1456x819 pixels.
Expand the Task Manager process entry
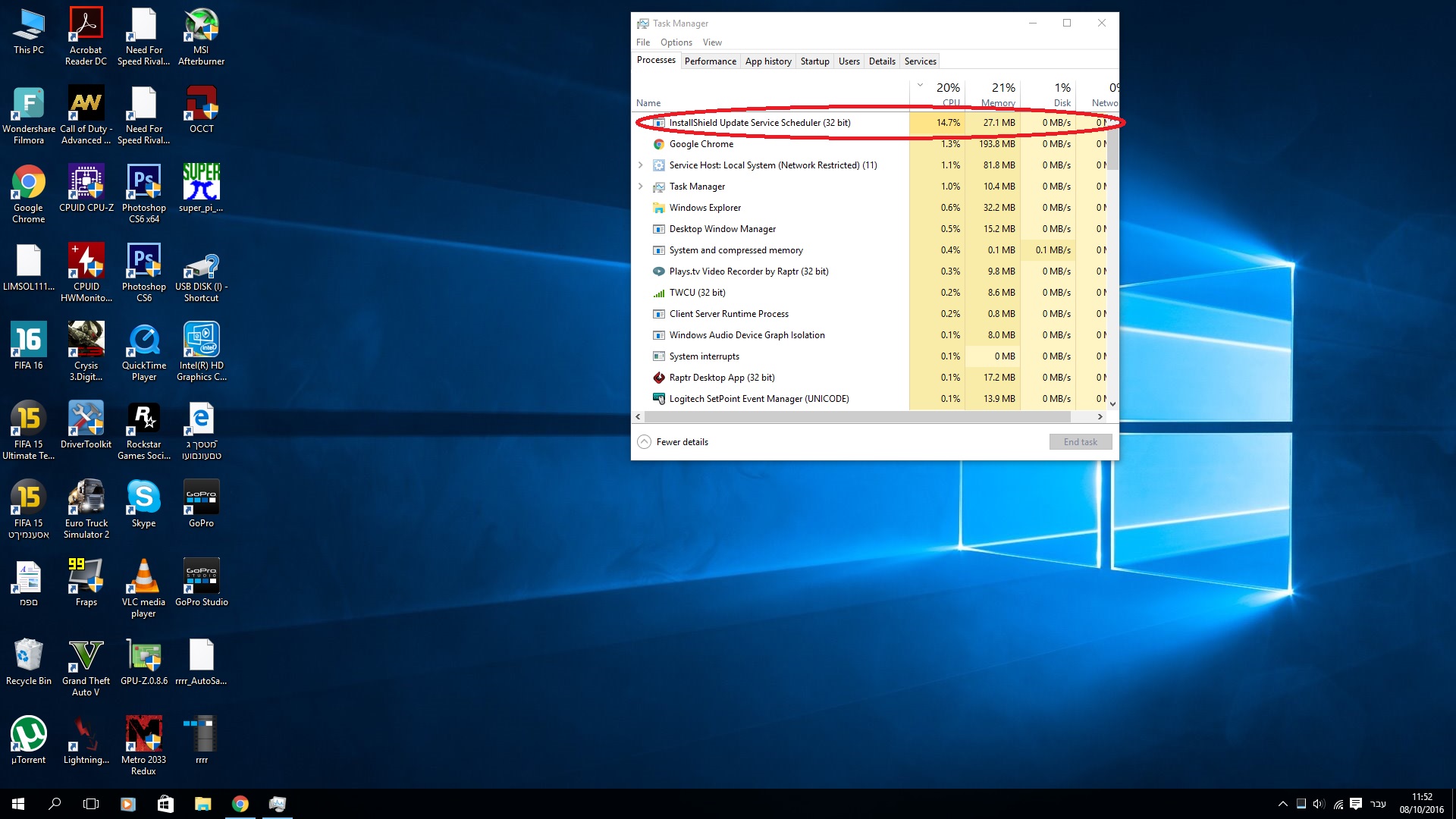(641, 187)
